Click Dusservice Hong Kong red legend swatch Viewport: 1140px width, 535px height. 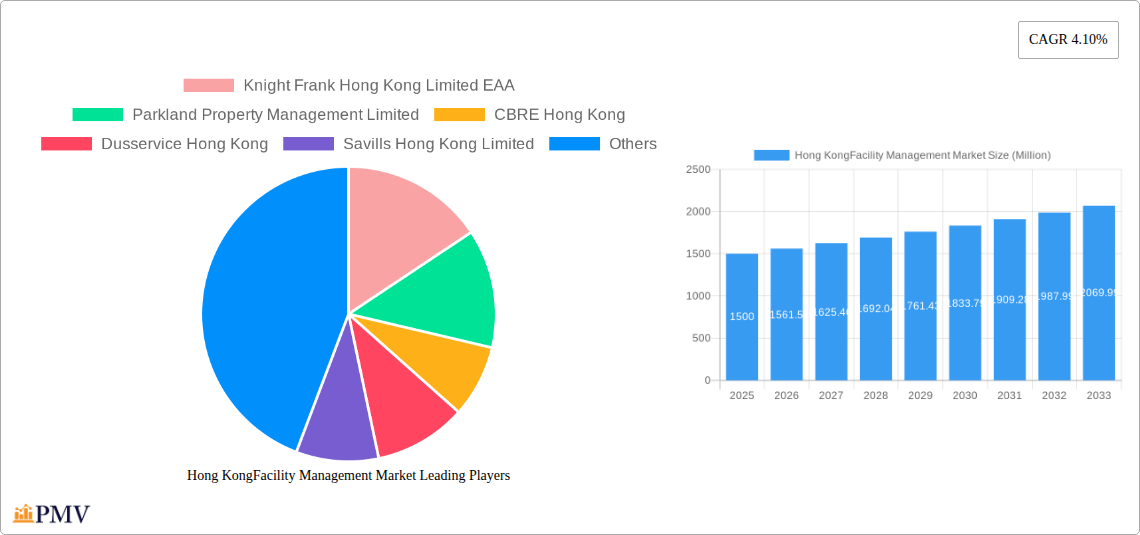(66, 144)
